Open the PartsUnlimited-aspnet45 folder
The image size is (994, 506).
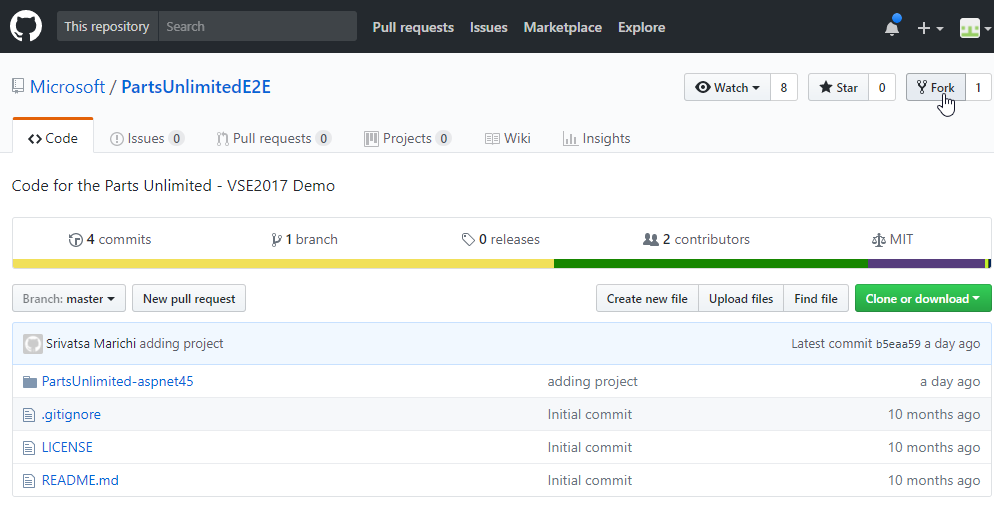117,382
